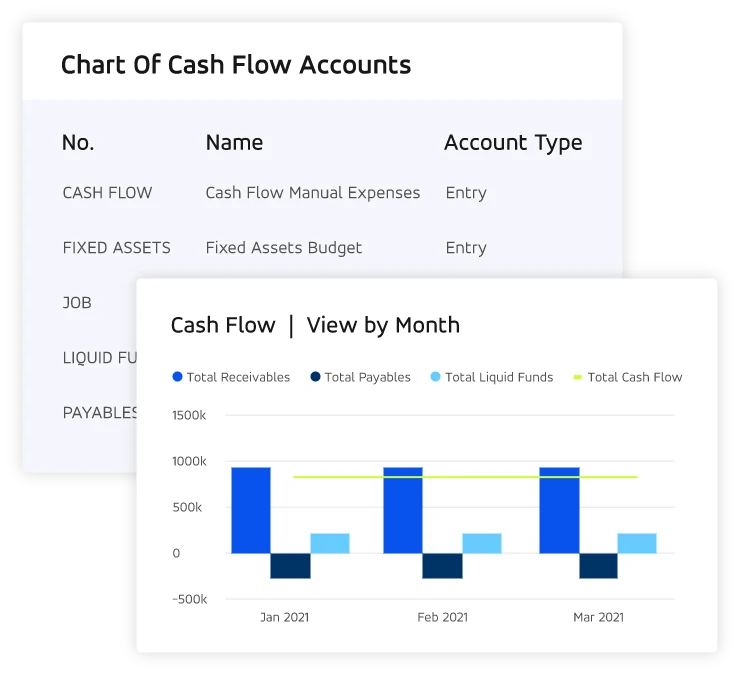
Task: Select Fixed Assets Budget name
Action: coord(284,248)
